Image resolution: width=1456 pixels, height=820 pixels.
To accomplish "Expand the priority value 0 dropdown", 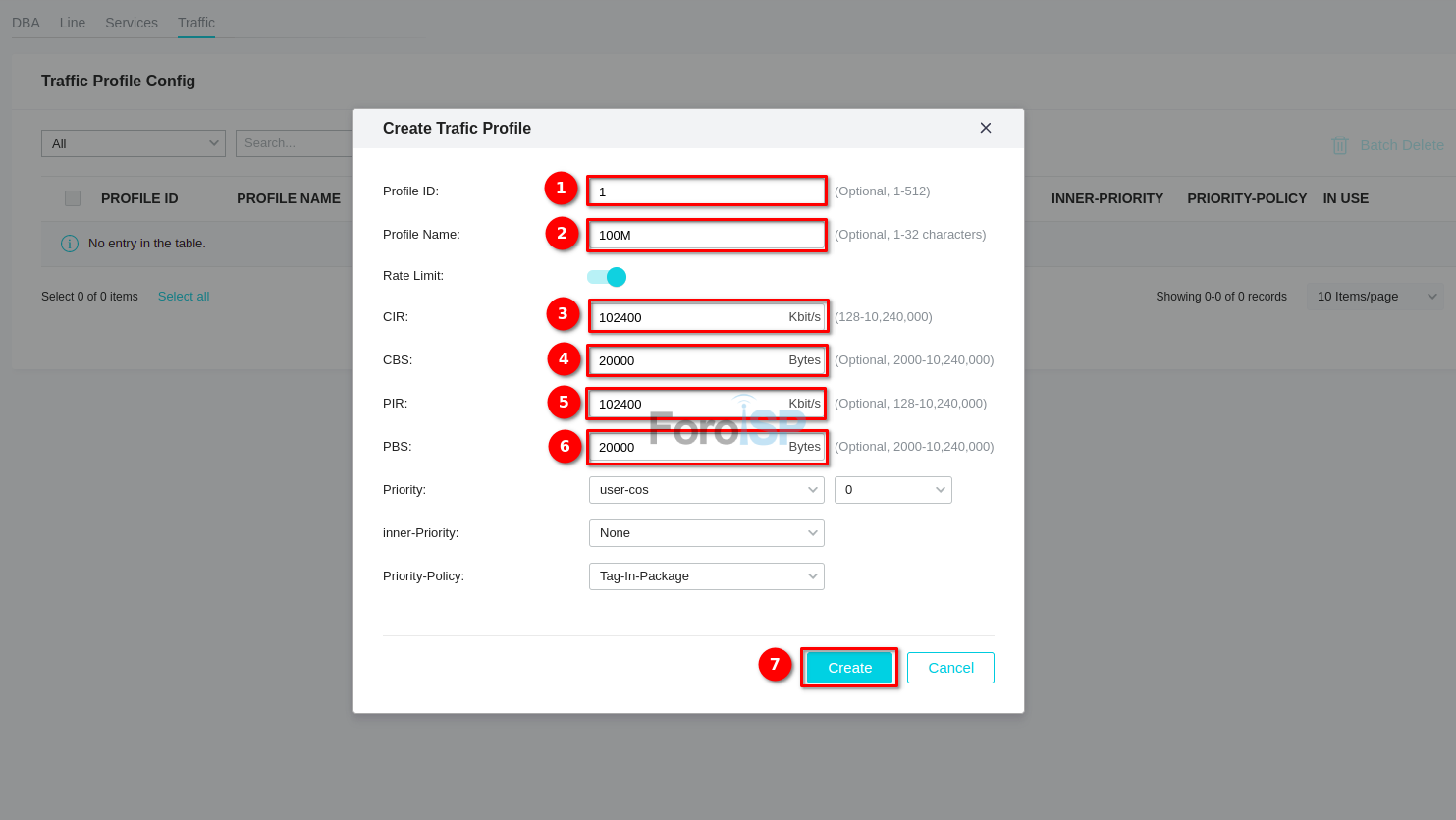I will [892, 490].
